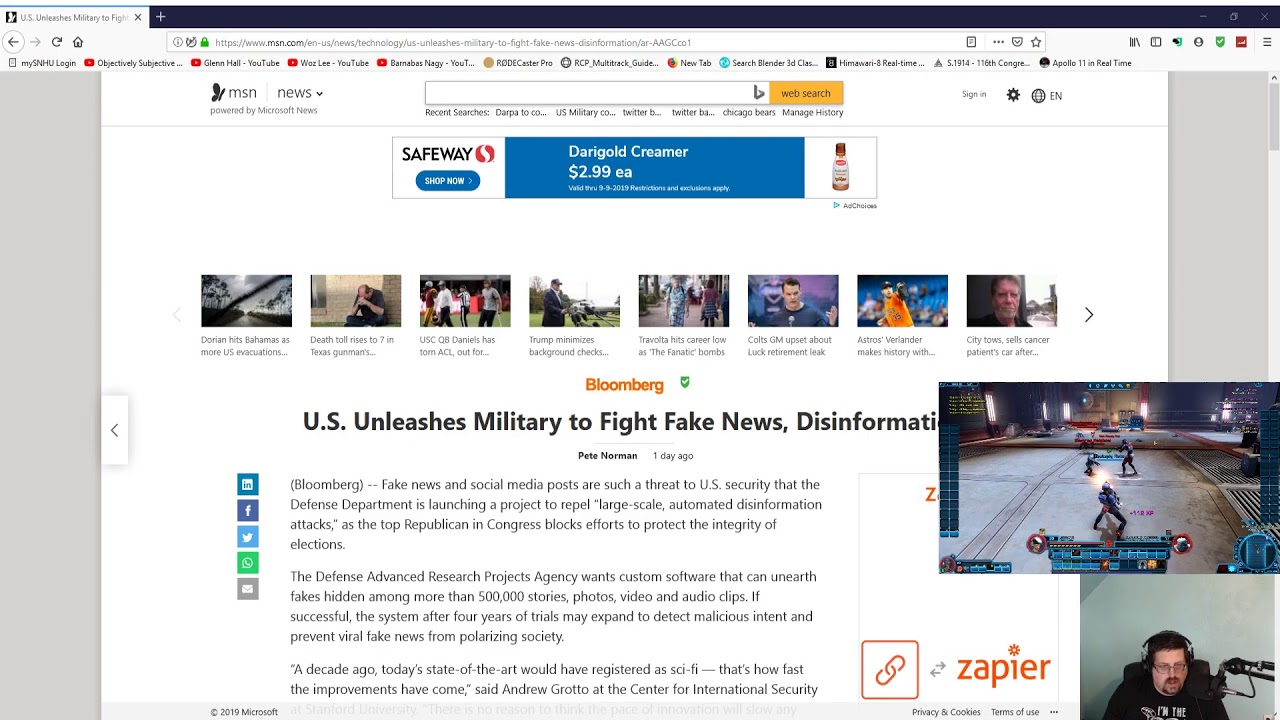Image resolution: width=1280 pixels, height=720 pixels.
Task: Share article by email icon
Action: 247,589
